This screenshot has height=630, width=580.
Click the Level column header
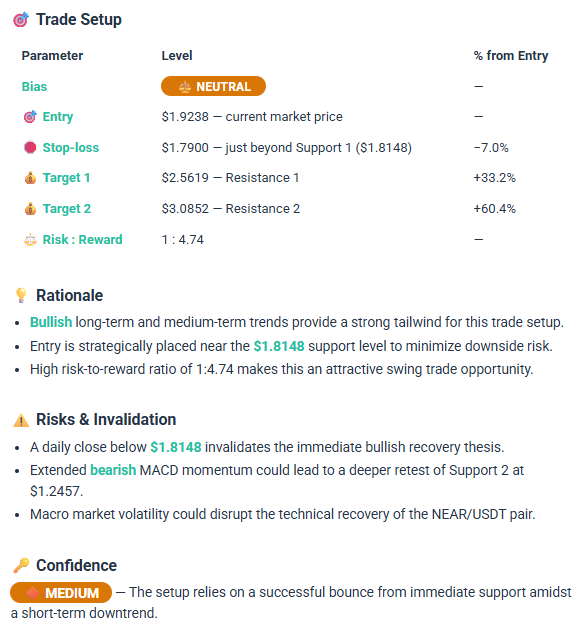(177, 55)
